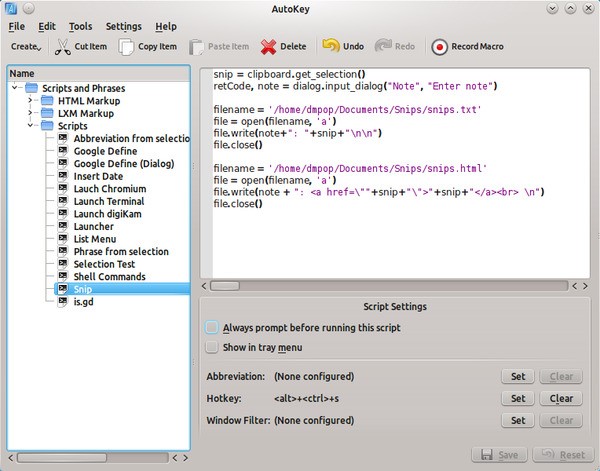Toggle Show in tray menu checkbox
Viewport: 600px width, 471px height.
pos(211,347)
